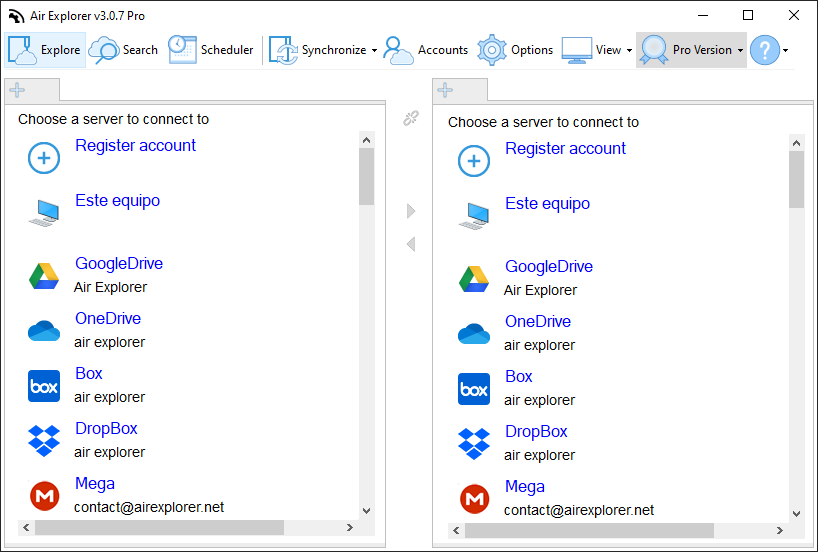
Task: Open Este equipo link in right pane
Action: click(x=547, y=203)
